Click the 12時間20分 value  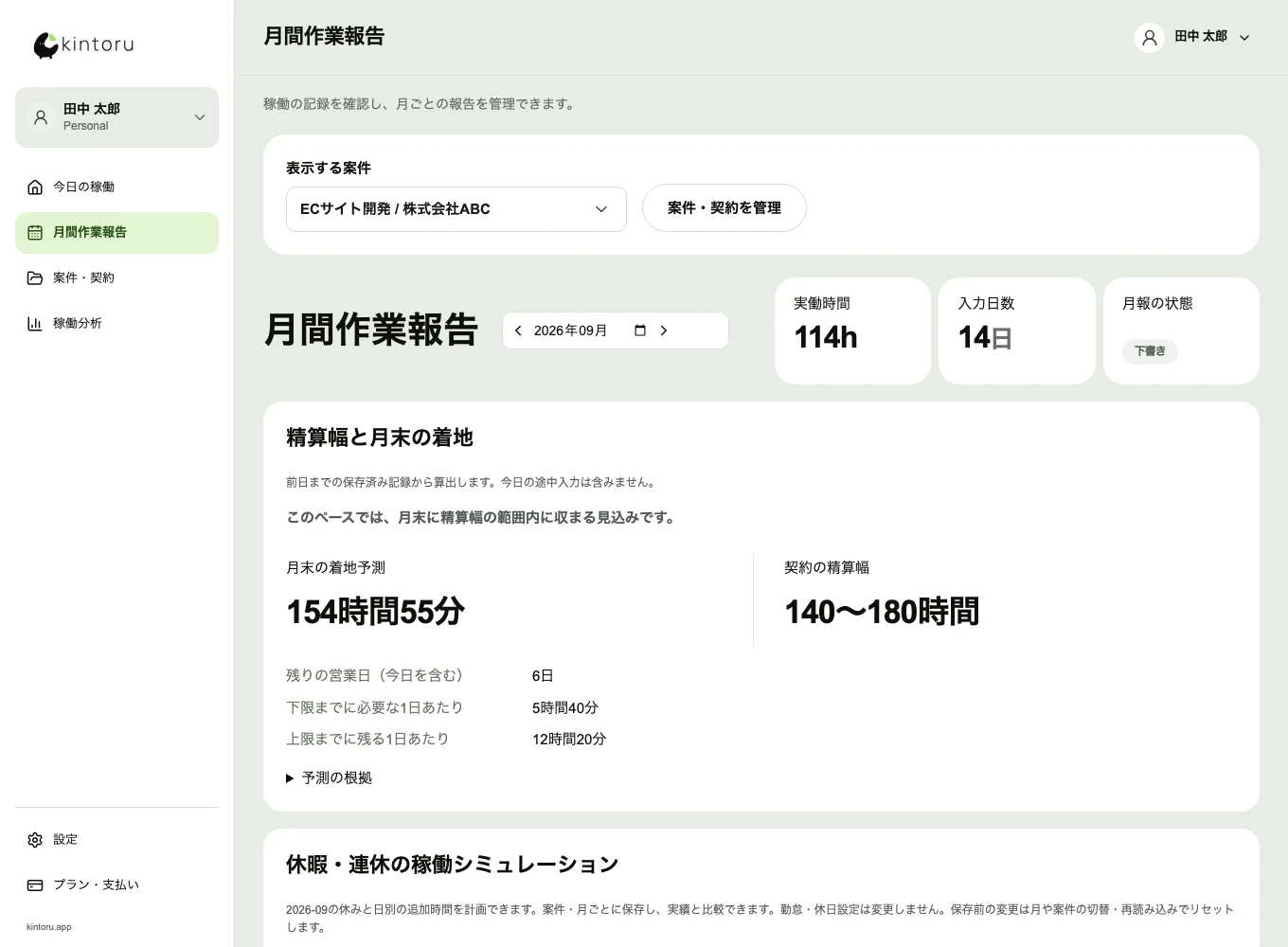[569, 739]
